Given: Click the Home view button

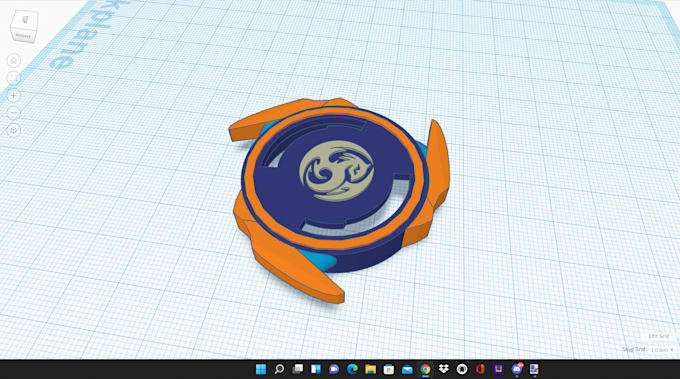Looking at the screenshot, I should coord(14,60).
